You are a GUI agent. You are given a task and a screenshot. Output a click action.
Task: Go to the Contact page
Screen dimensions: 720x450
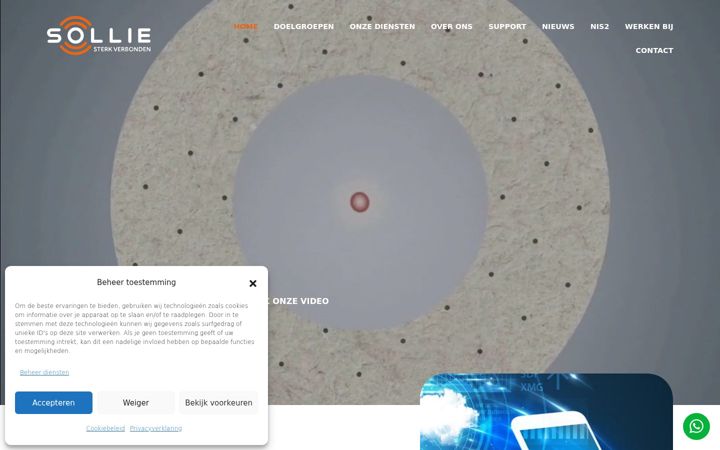point(654,51)
